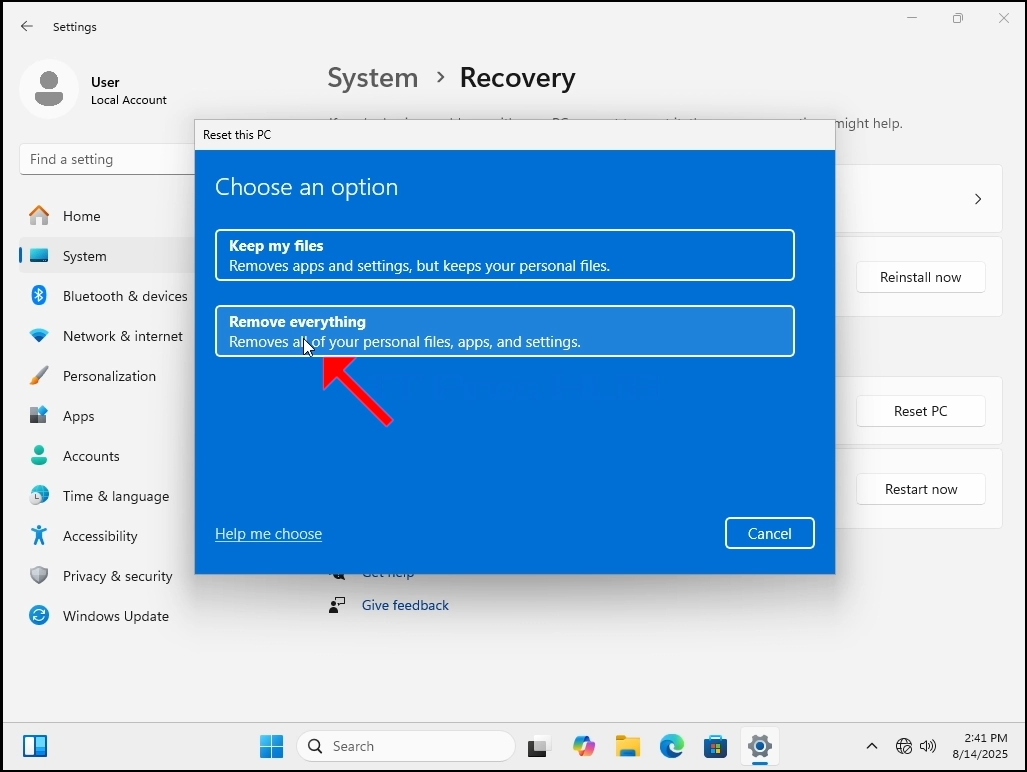Click the Reinstall now button
1027x772 pixels.
tap(920, 277)
